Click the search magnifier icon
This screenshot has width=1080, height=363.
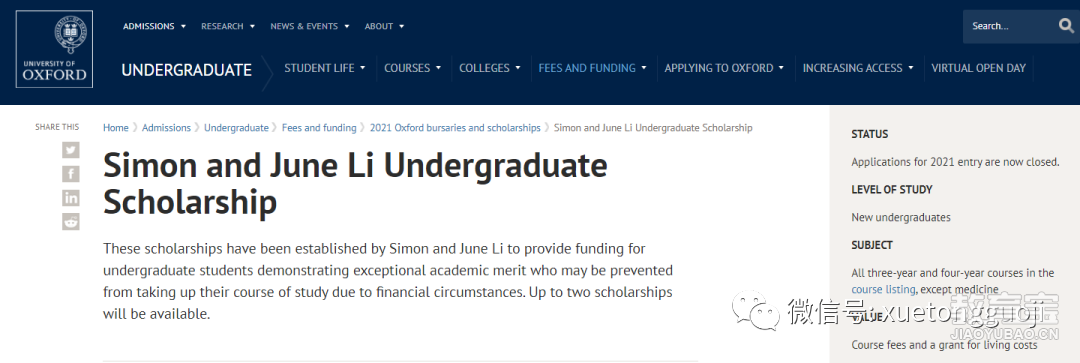coord(1066,26)
